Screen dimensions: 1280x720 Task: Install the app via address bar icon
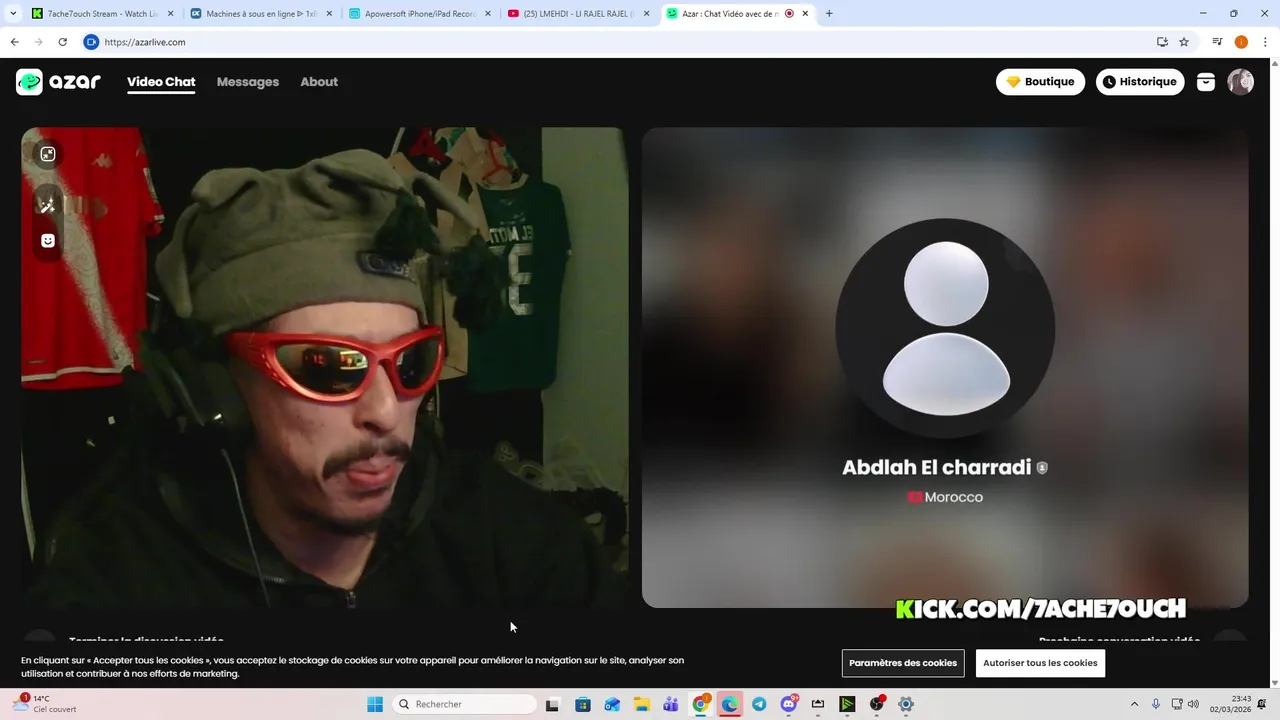(x=1162, y=42)
